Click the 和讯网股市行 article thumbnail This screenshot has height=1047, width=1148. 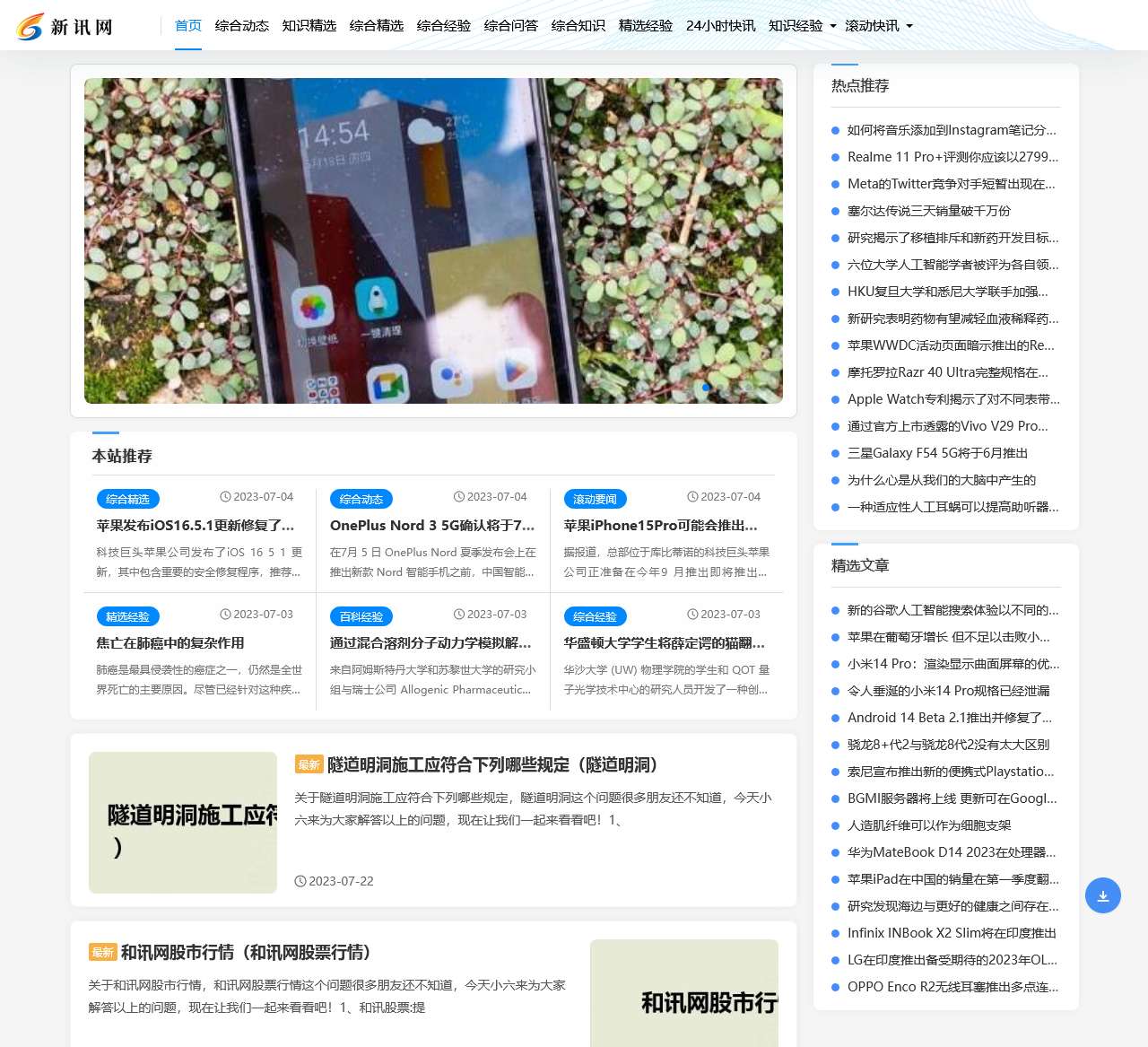(x=684, y=993)
